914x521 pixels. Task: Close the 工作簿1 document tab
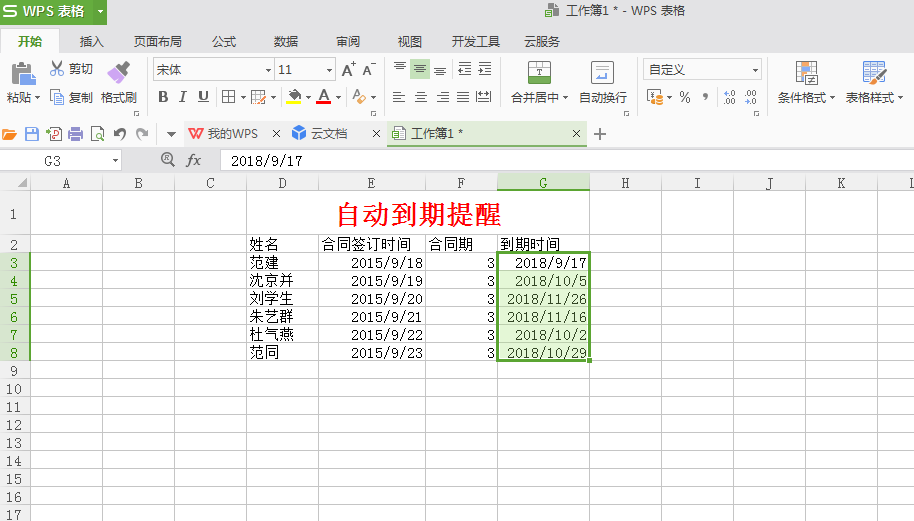coord(576,134)
